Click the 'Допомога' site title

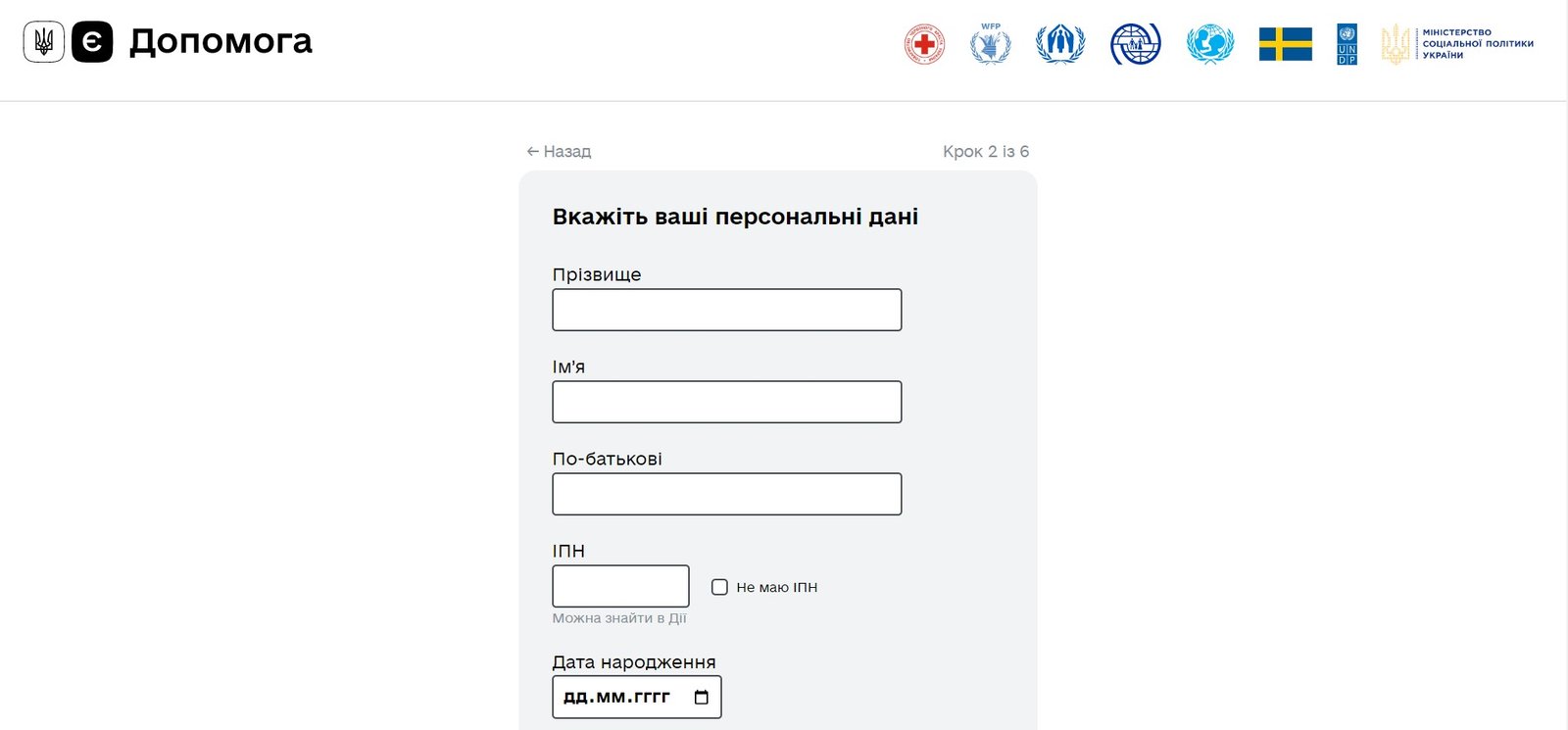[x=220, y=41]
